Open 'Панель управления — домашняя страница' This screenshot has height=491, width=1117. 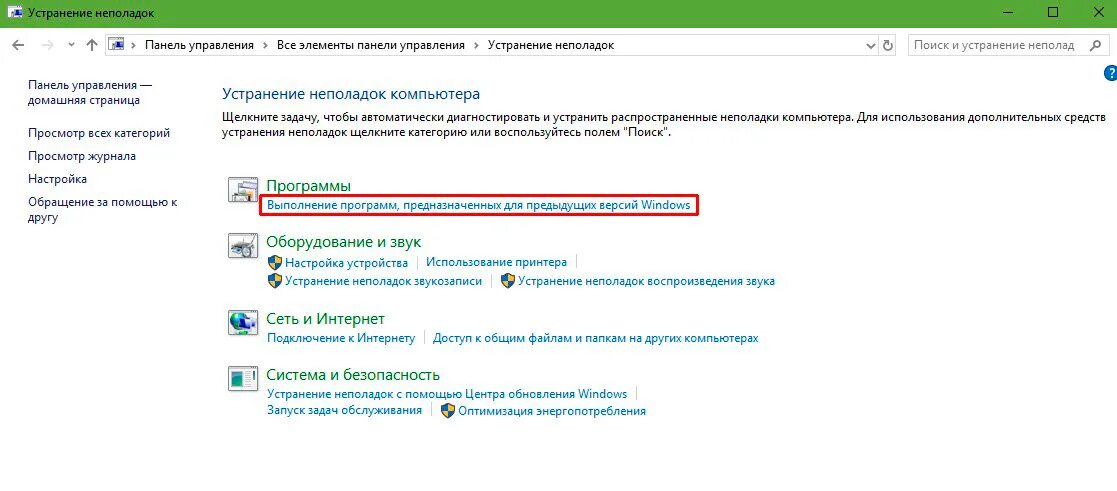click(x=90, y=93)
